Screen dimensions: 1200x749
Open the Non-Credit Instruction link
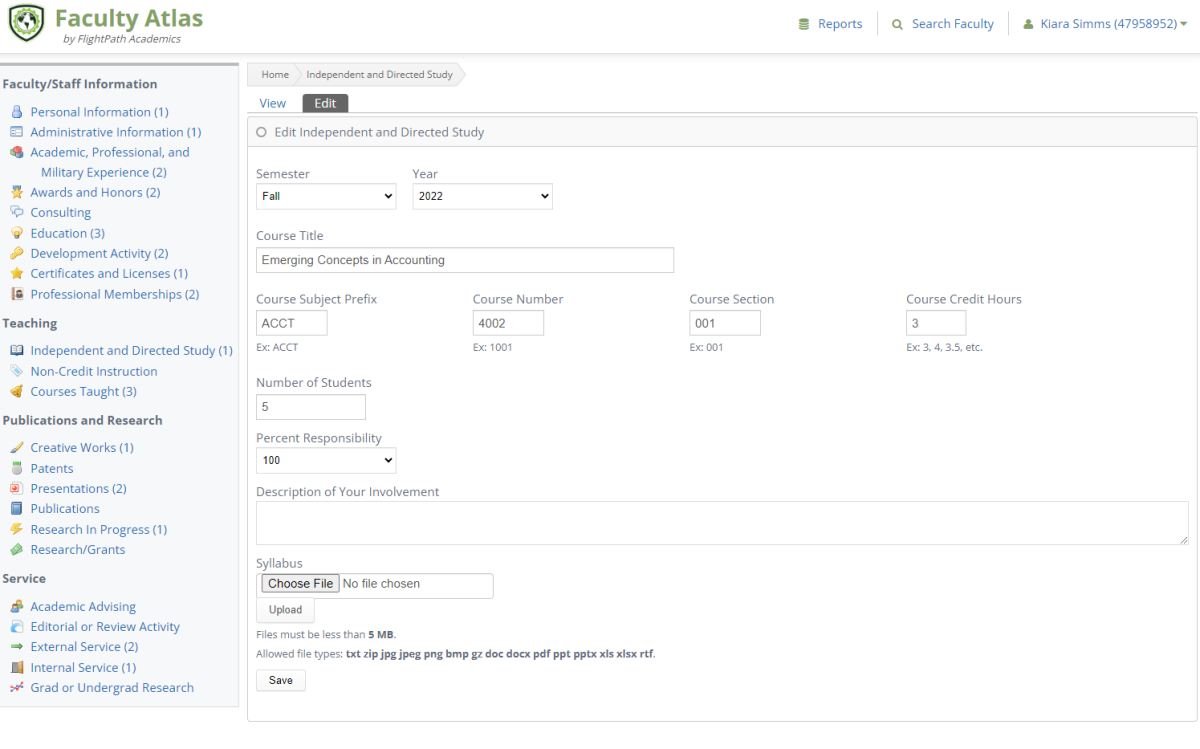(x=94, y=371)
